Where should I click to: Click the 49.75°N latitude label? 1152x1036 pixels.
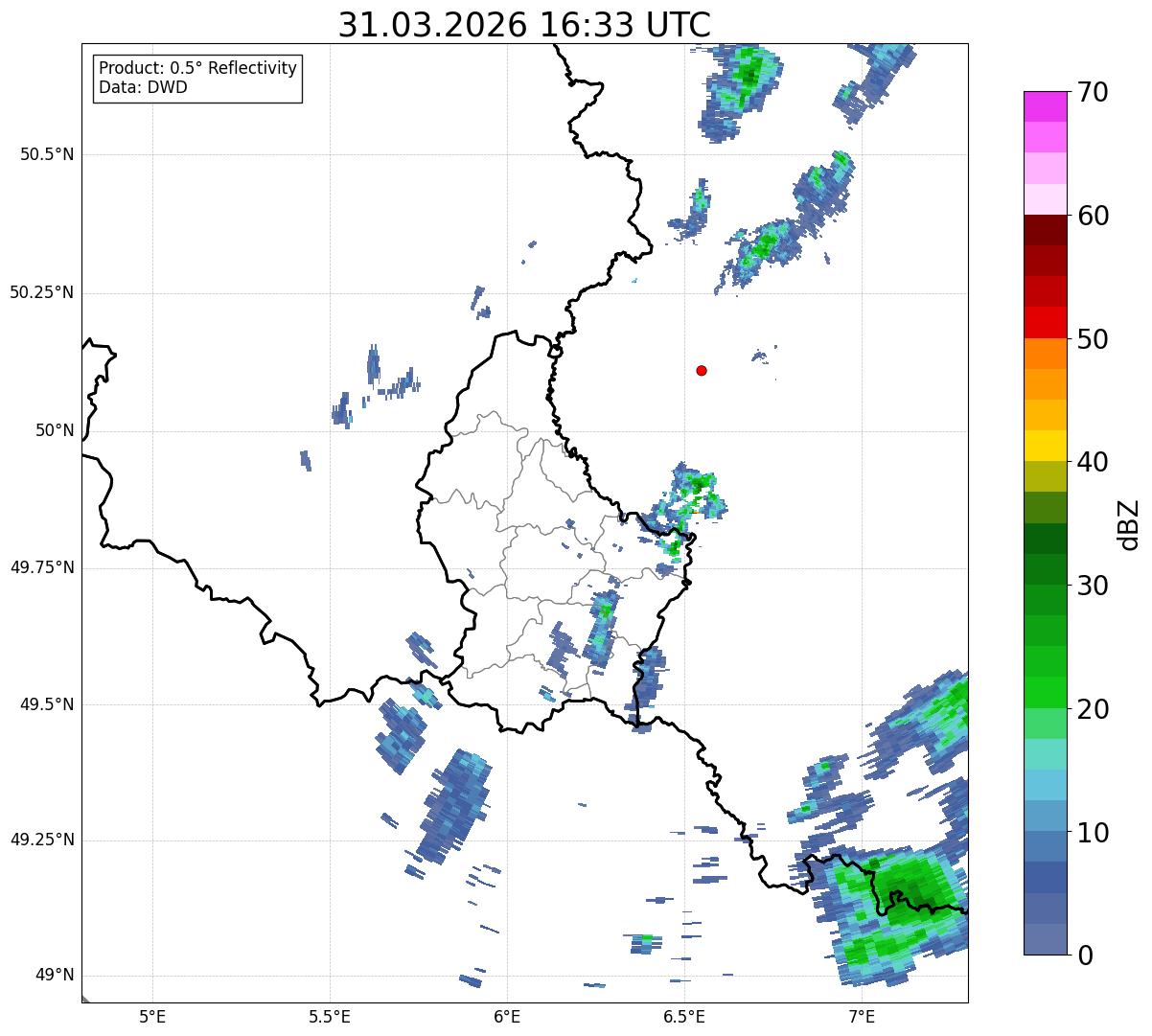pos(42,567)
